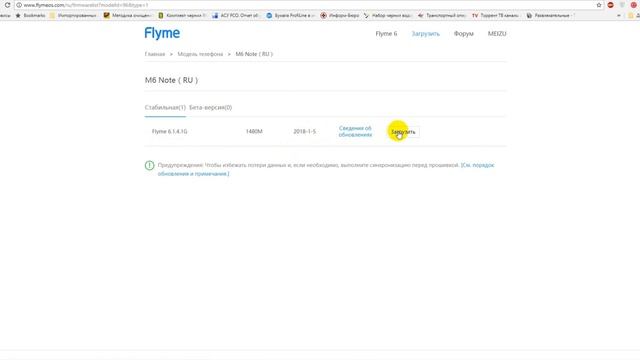Reload the page with the refresh icon
This screenshot has height=360, width=640.
(7, 5)
